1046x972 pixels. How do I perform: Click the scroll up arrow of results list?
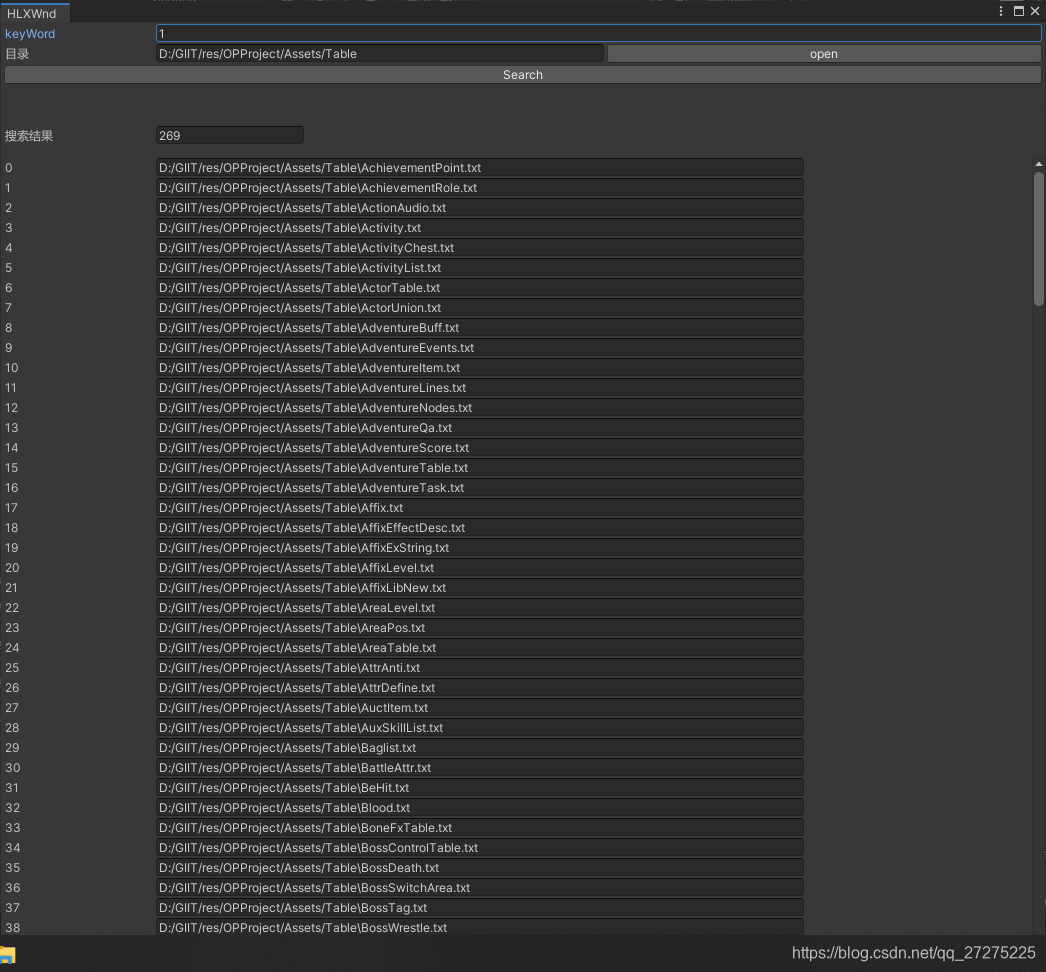(1039, 163)
